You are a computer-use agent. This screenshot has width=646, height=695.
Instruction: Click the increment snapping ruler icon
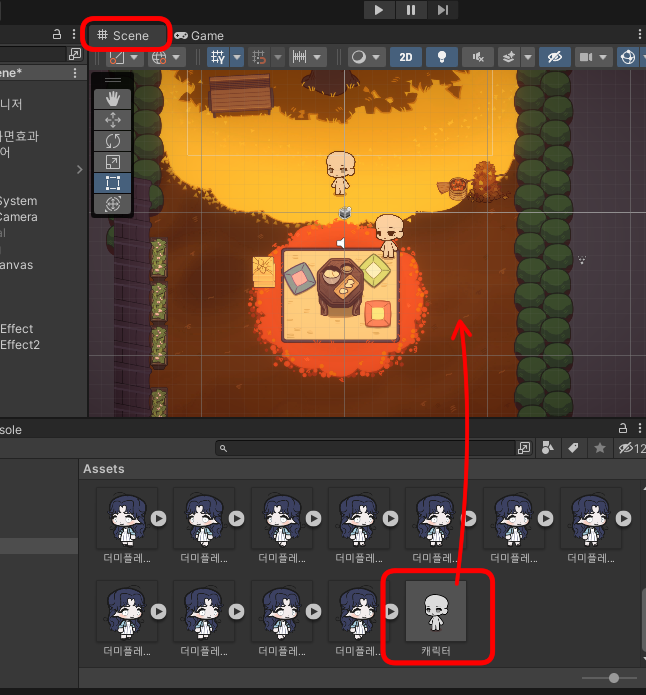[300, 57]
